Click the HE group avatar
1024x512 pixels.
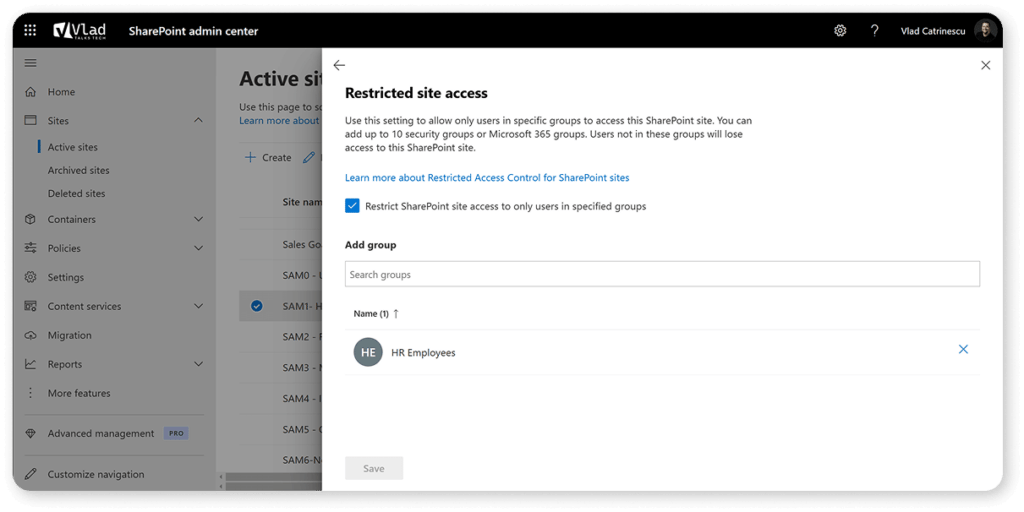pyautogui.click(x=368, y=352)
